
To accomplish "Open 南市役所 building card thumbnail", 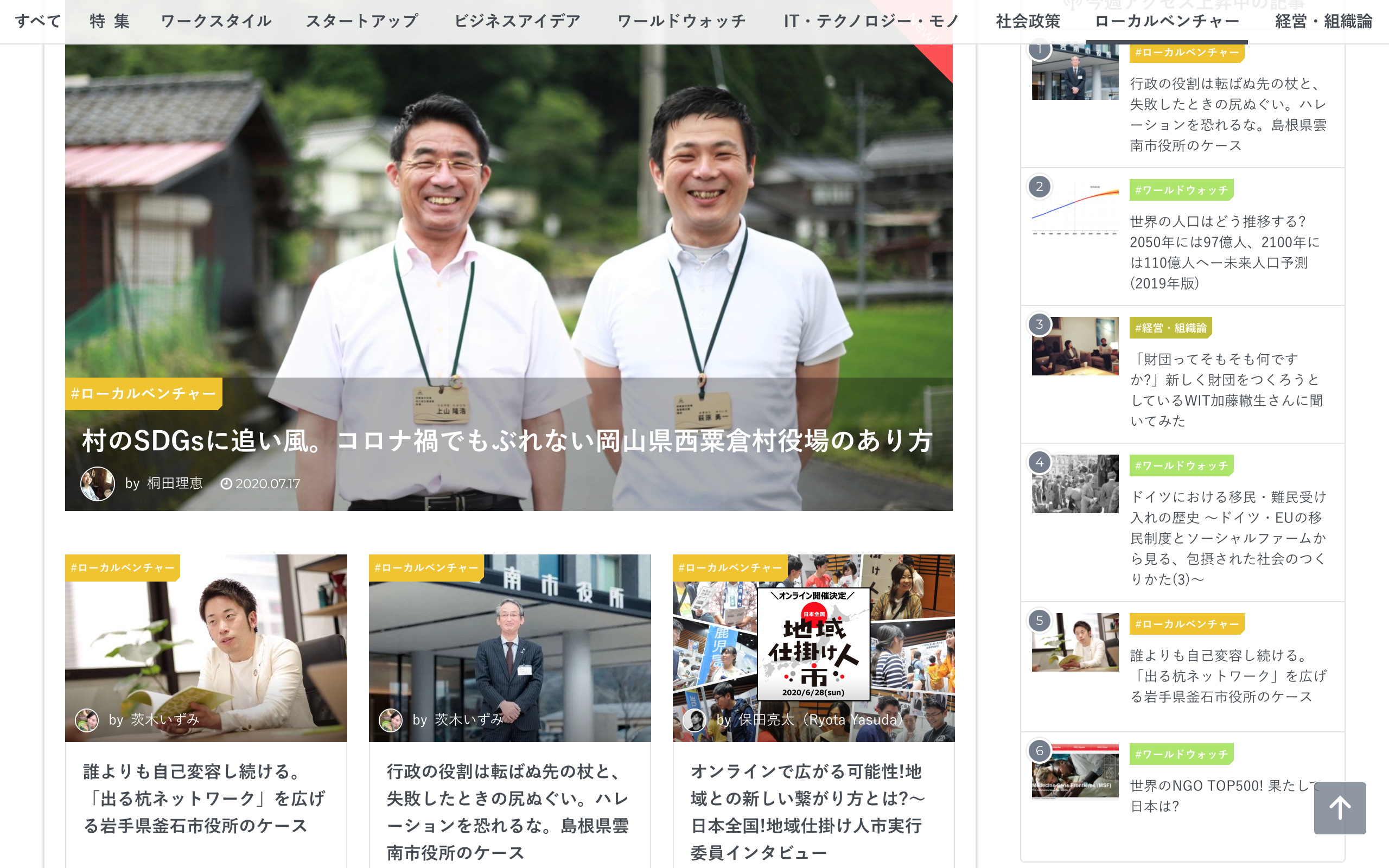I will 509,648.
